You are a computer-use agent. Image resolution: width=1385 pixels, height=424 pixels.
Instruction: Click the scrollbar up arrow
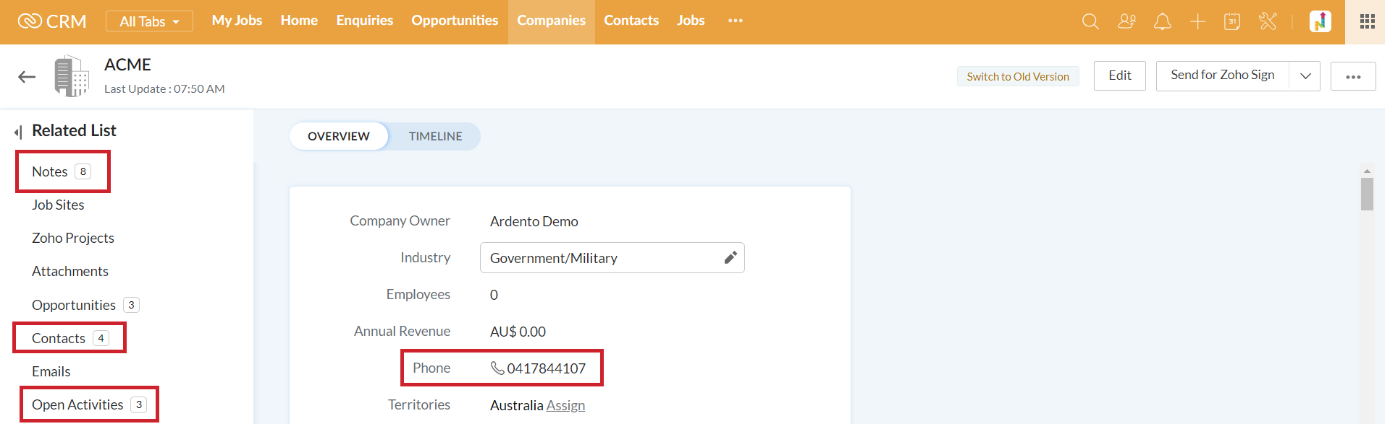pos(1367,169)
